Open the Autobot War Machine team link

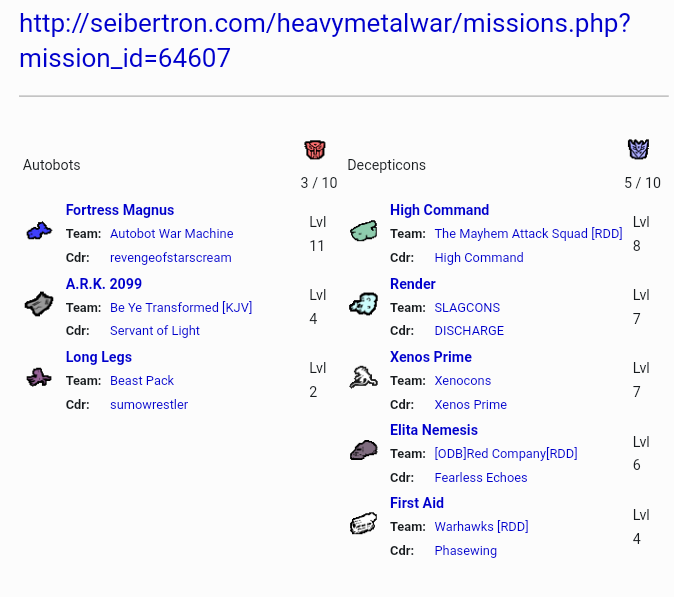click(171, 234)
